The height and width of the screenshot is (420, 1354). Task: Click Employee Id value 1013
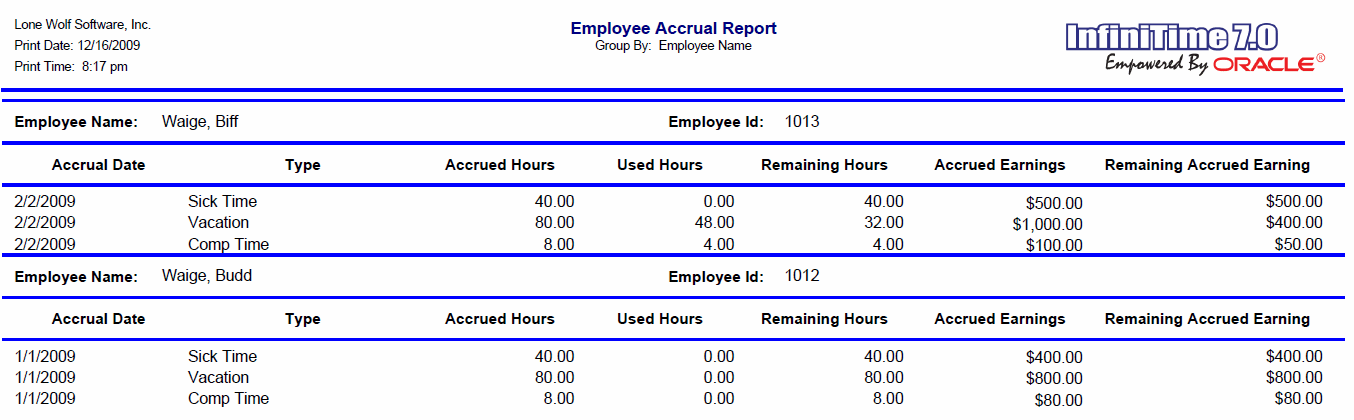click(x=802, y=122)
